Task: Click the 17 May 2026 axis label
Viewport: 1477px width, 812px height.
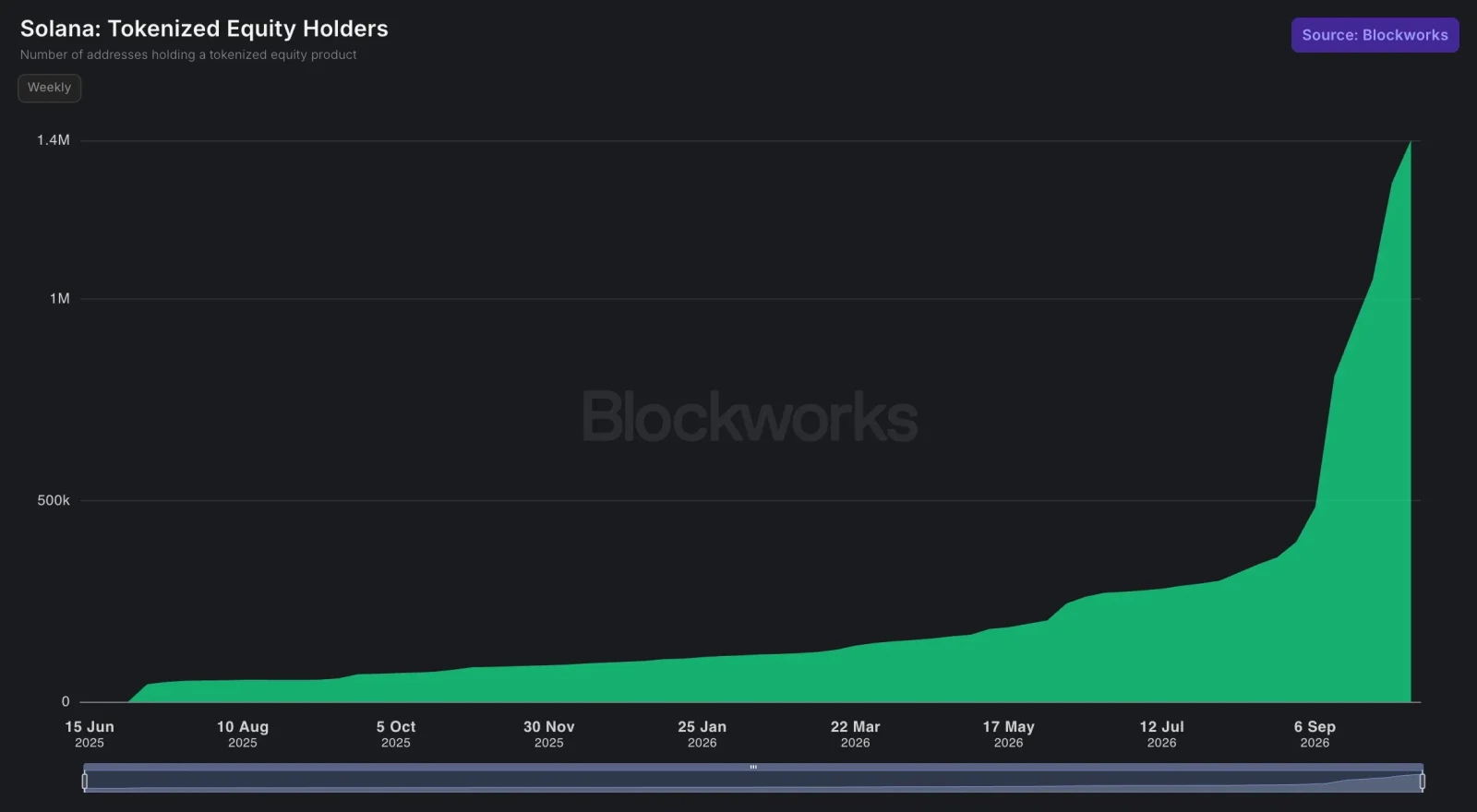Action: (x=1009, y=734)
